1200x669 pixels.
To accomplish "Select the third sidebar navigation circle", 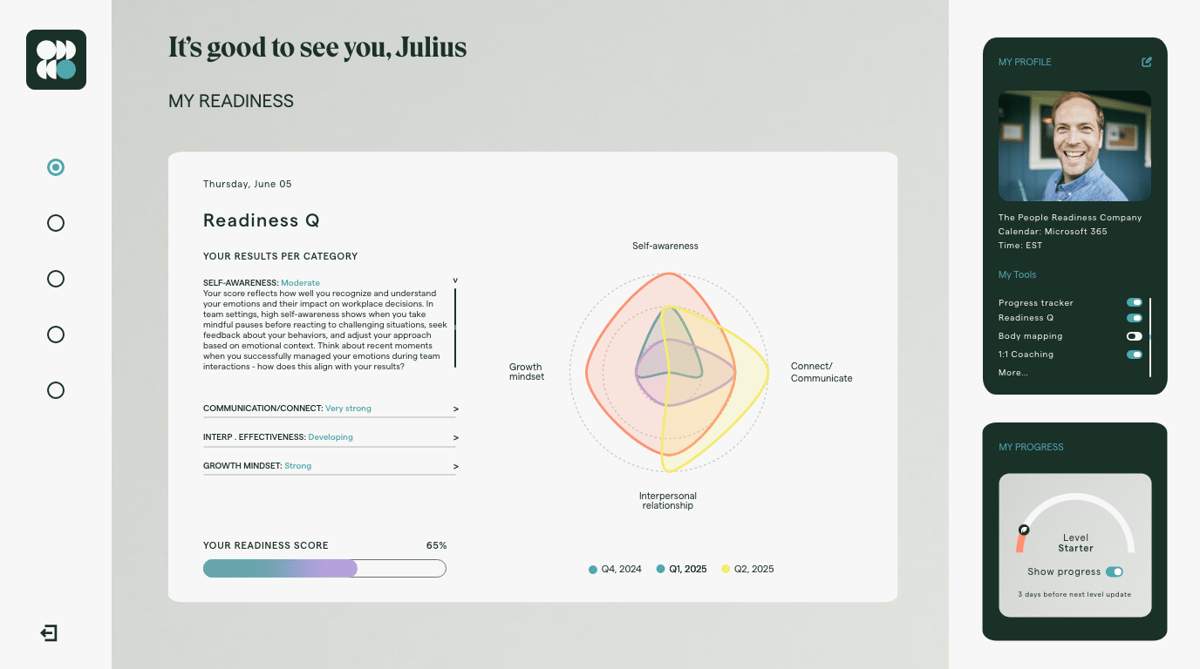I will 56,279.
